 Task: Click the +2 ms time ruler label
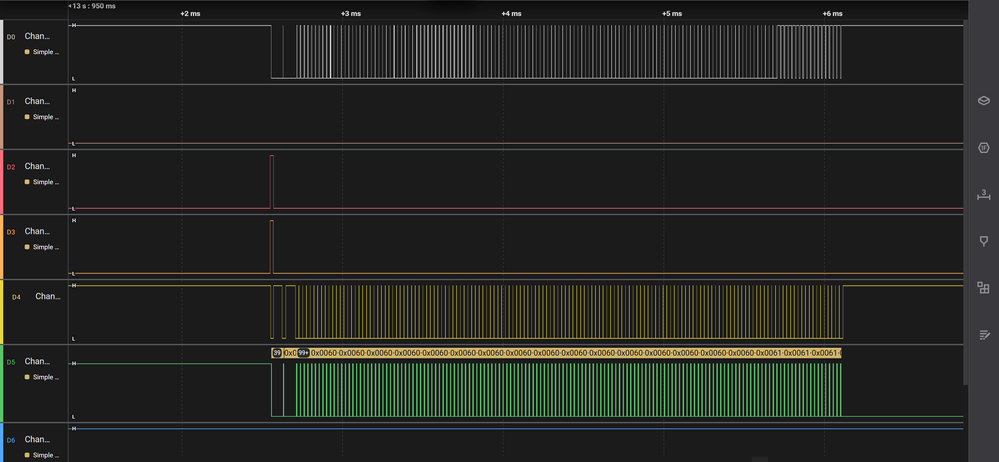coord(190,13)
